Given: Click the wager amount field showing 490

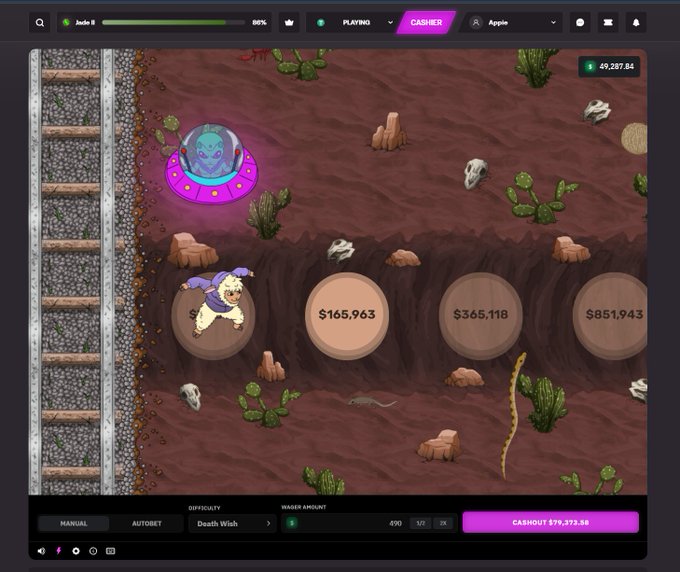Looking at the screenshot, I should coord(369,523).
